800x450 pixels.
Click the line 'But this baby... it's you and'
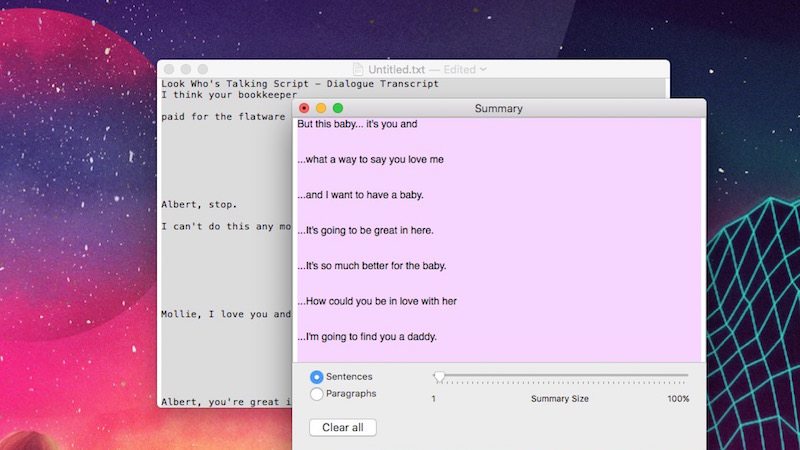point(357,124)
